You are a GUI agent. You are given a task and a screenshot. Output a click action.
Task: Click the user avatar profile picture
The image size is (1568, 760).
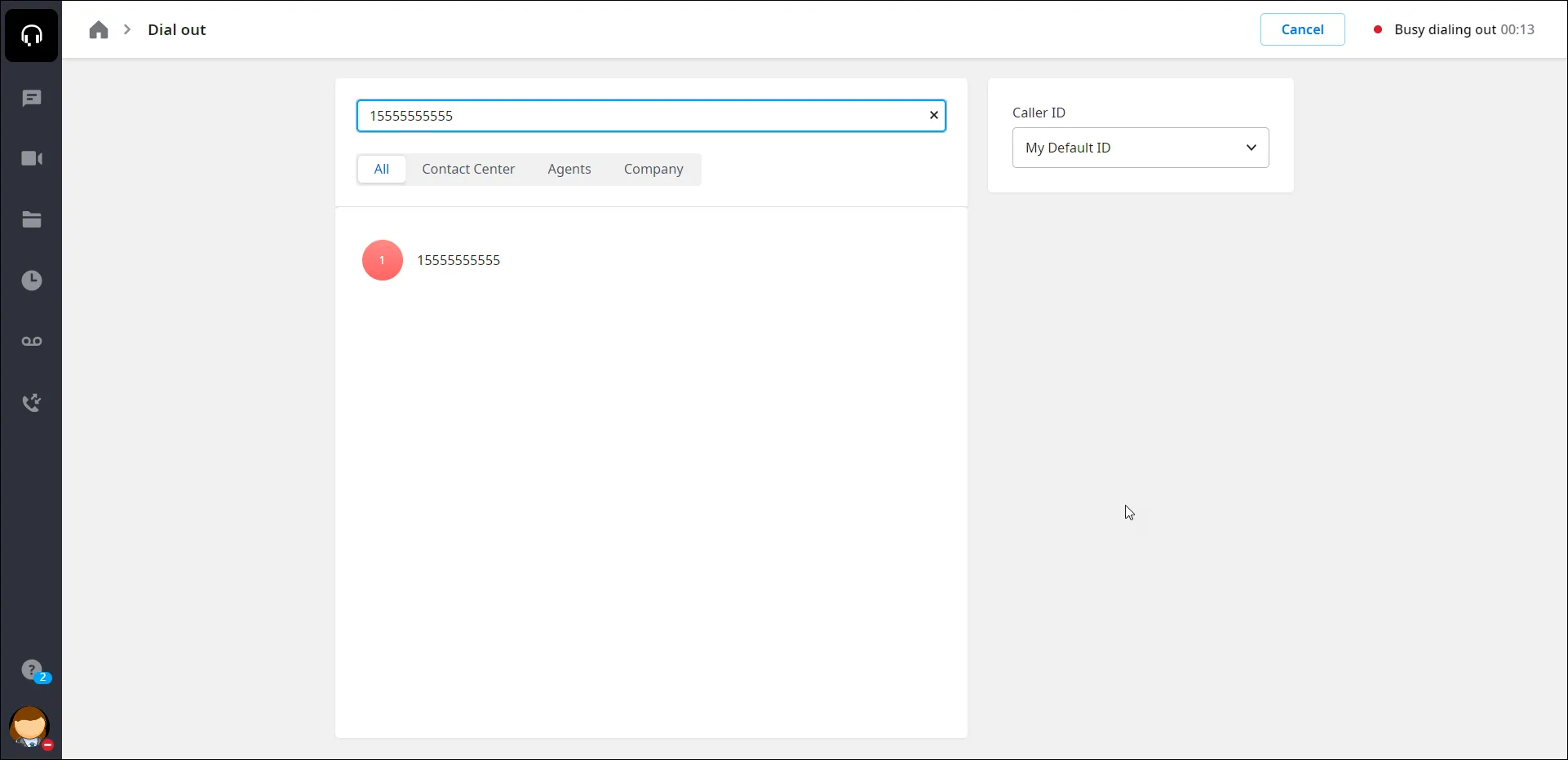coord(29,727)
